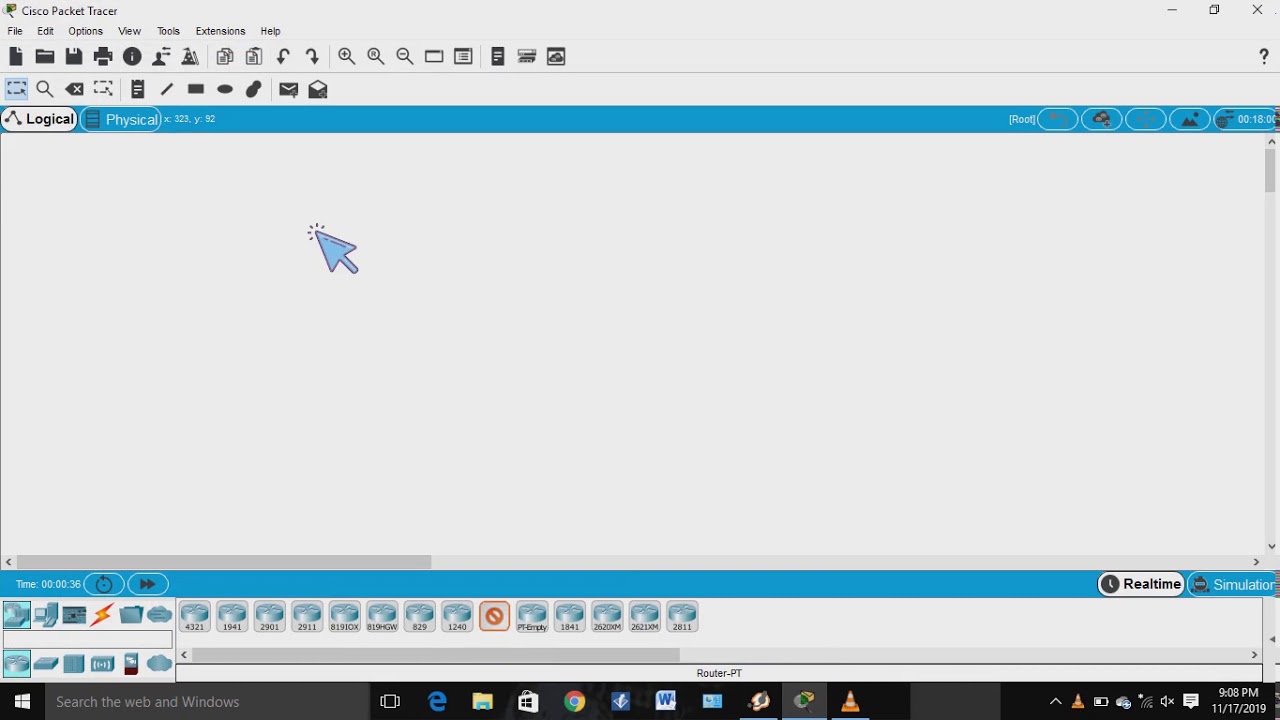Click the New file icon
Image resolution: width=1280 pixels, height=720 pixels.
[x=16, y=57]
